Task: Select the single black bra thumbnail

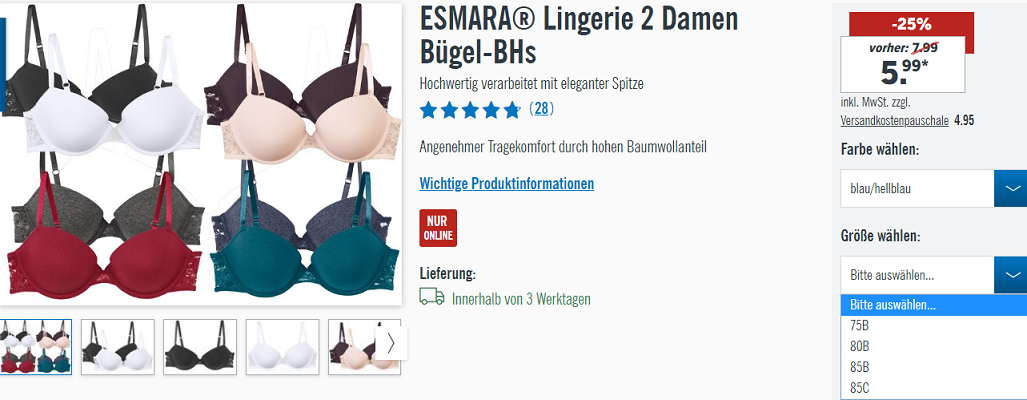Action: 200,347
